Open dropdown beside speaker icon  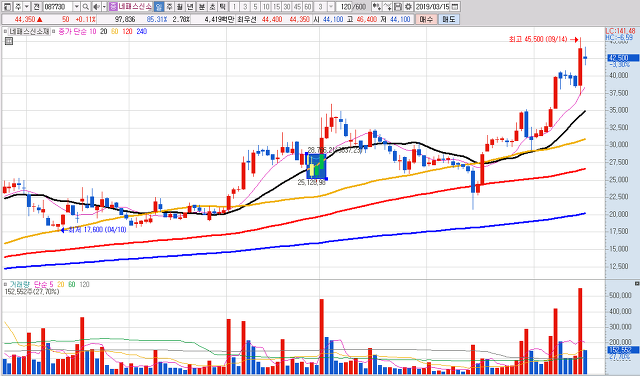pos(104,7)
